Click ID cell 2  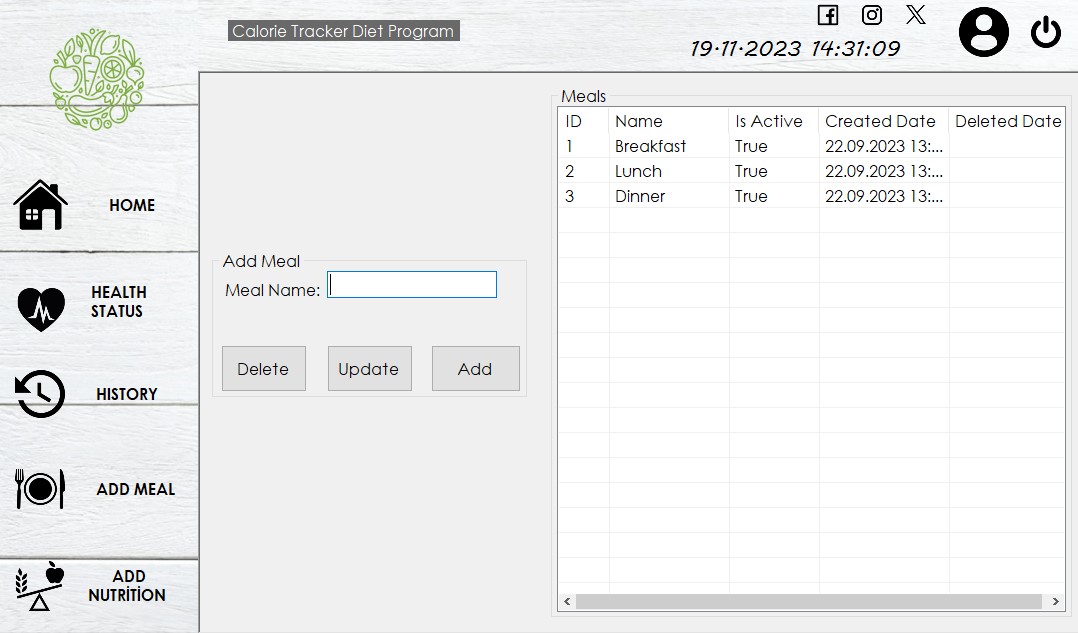(570, 171)
